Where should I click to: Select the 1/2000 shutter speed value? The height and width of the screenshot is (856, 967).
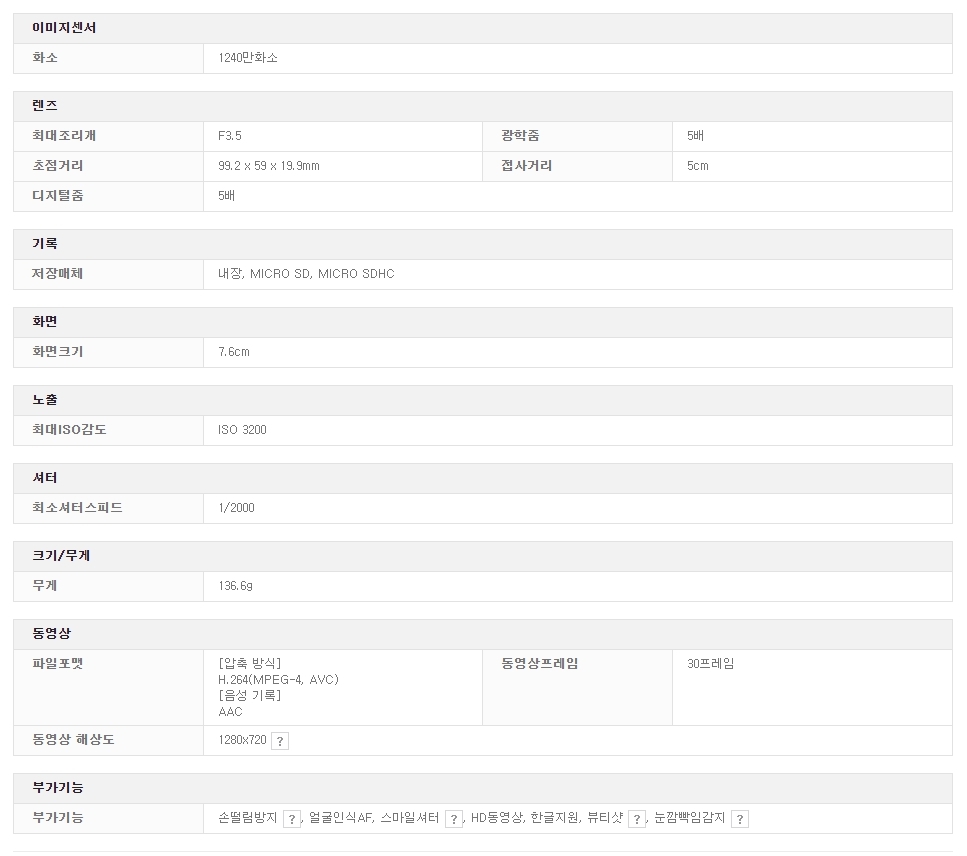pyautogui.click(x=236, y=508)
